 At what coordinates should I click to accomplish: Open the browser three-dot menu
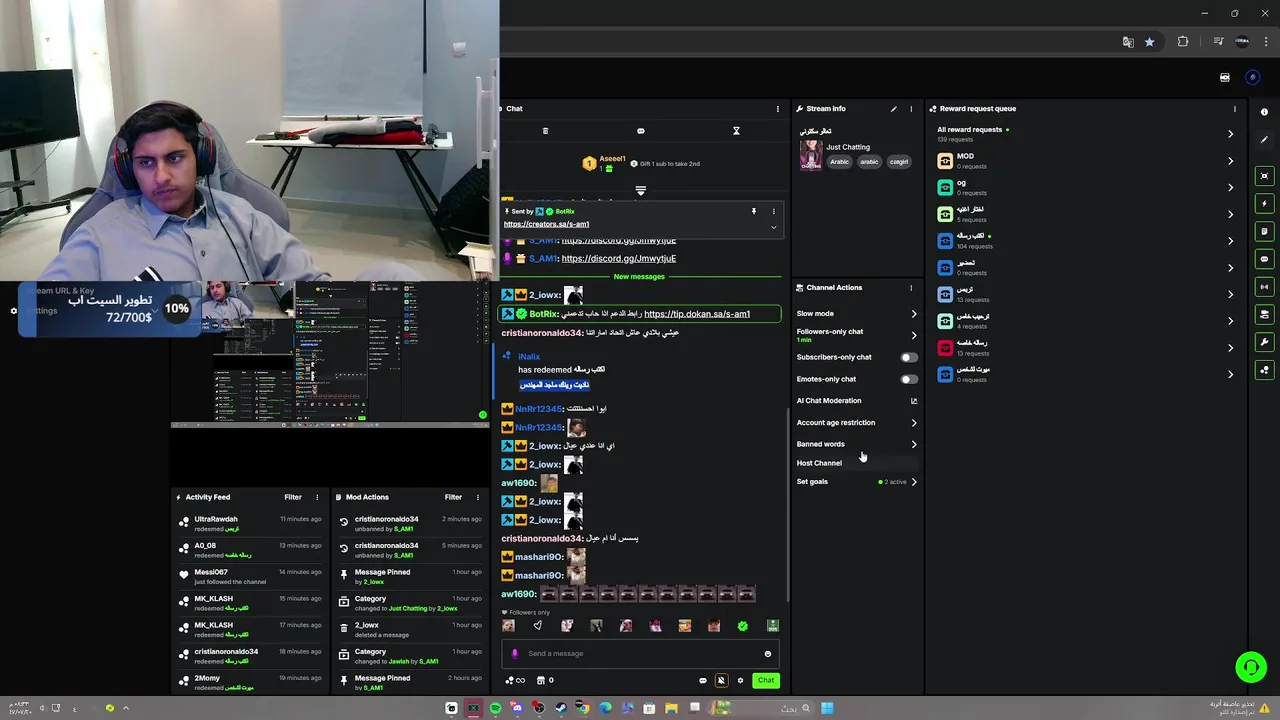1264,42
